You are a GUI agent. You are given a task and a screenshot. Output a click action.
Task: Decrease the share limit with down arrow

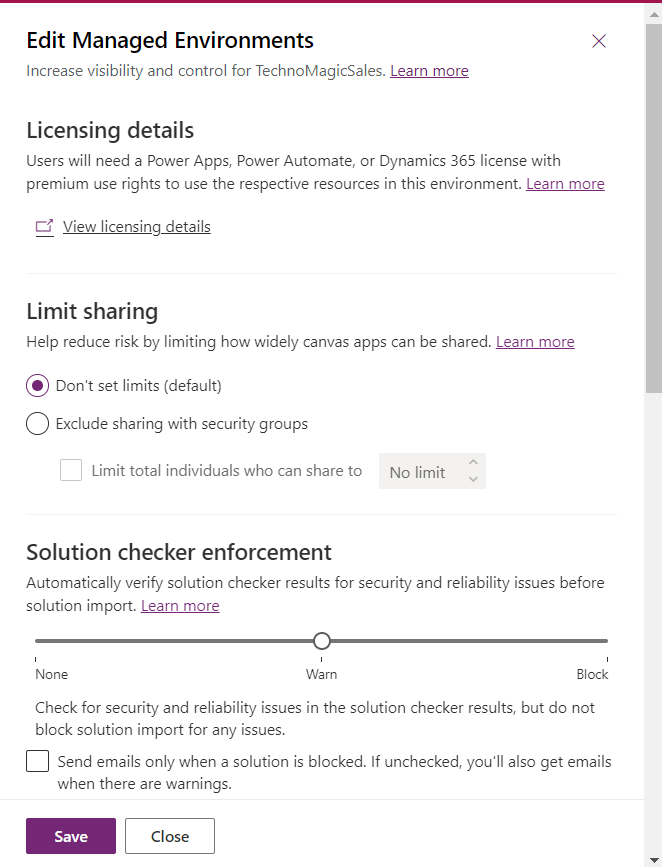point(474,480)
